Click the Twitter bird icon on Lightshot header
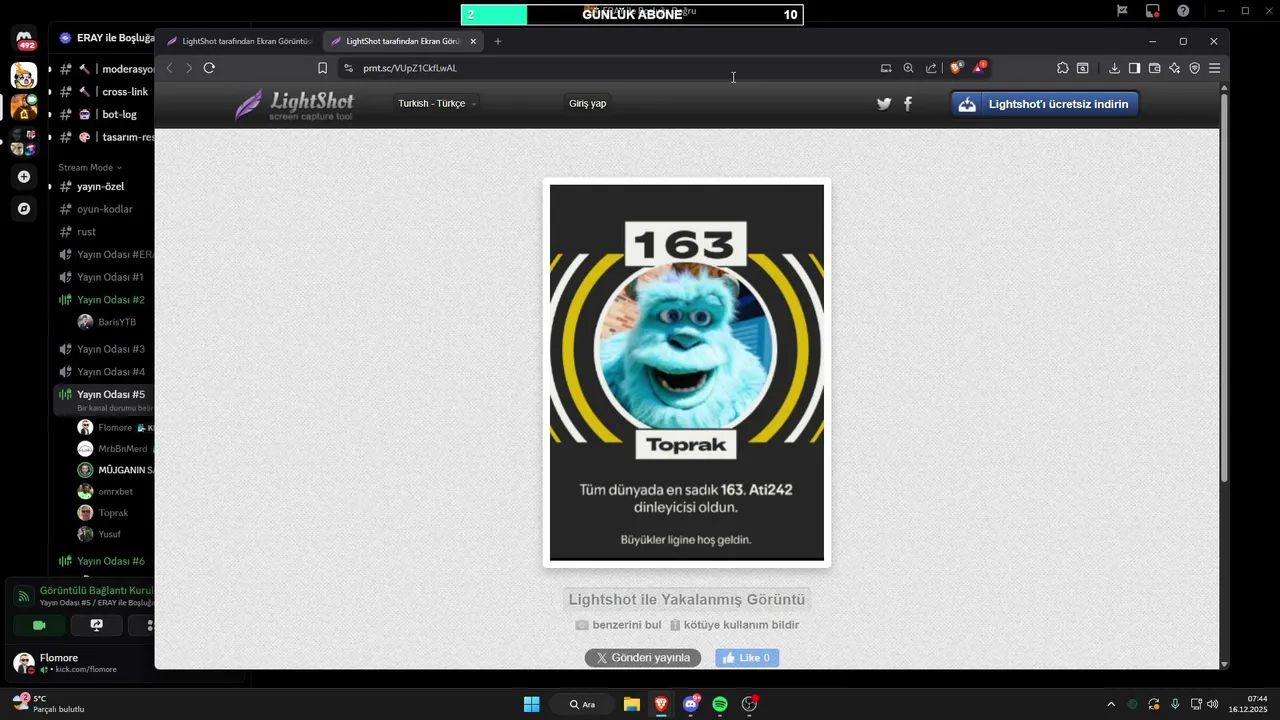The width and height of the screenshot is (1280, 720). point(884,103)
